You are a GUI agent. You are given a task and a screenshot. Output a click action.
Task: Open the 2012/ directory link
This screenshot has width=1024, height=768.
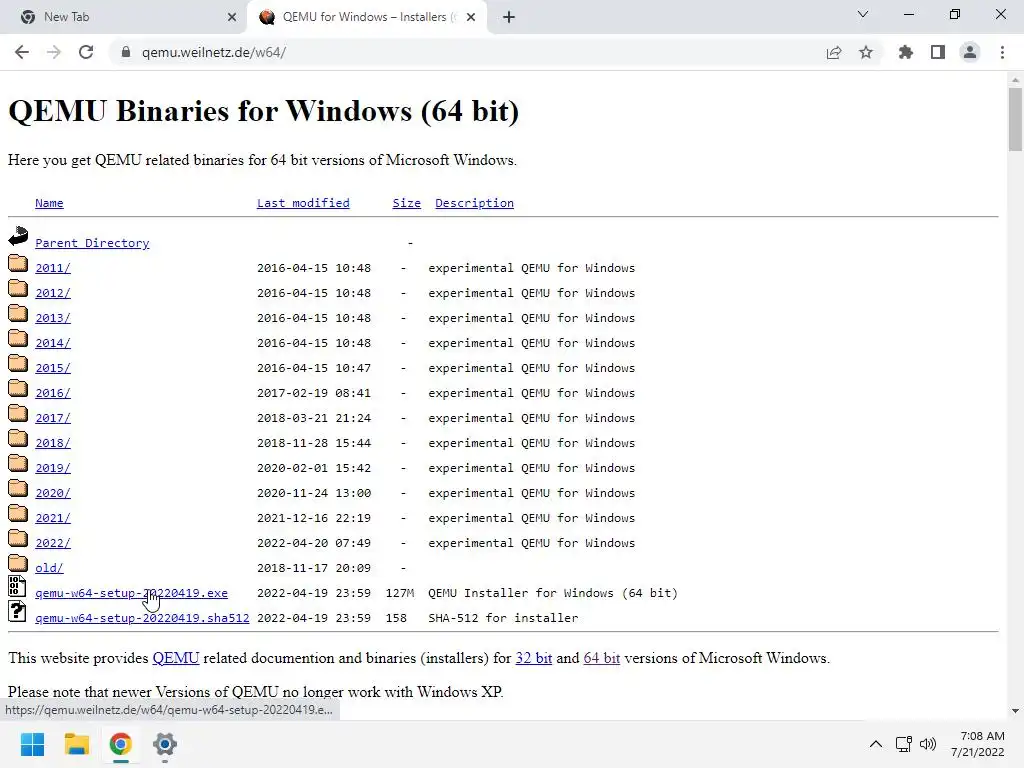pyautogui.click(x=53, y=293)
